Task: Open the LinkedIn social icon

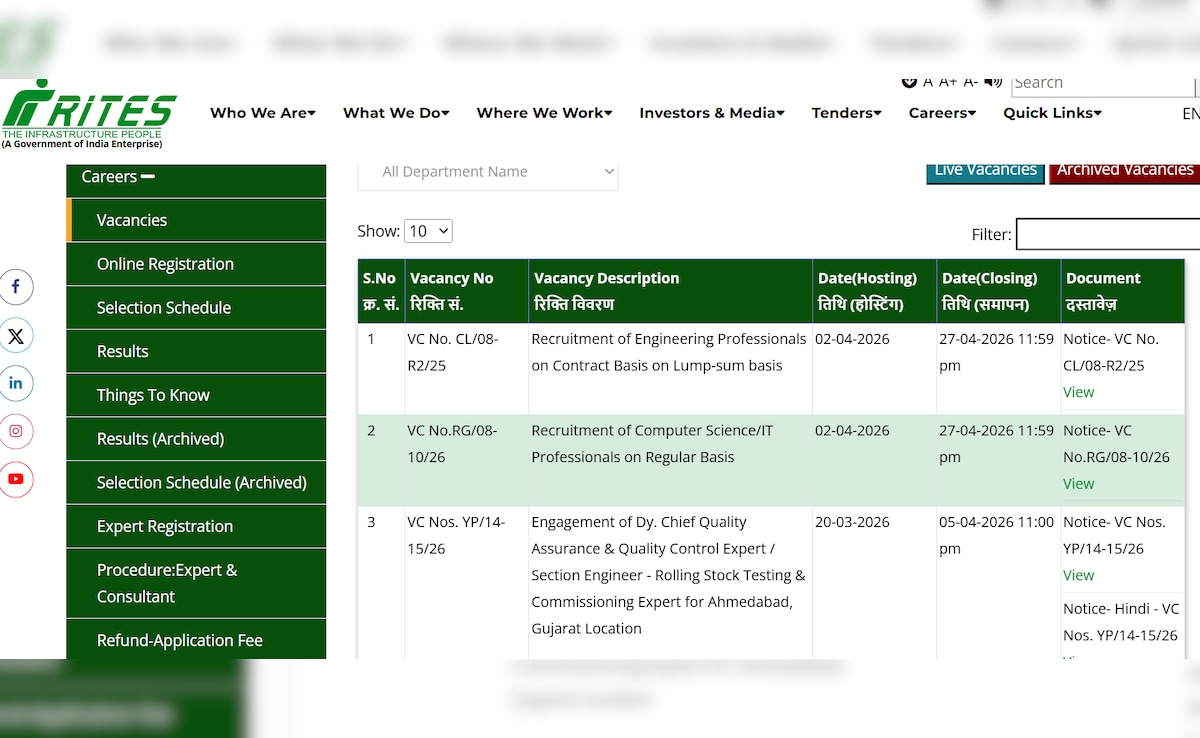Action: (16, 383)
